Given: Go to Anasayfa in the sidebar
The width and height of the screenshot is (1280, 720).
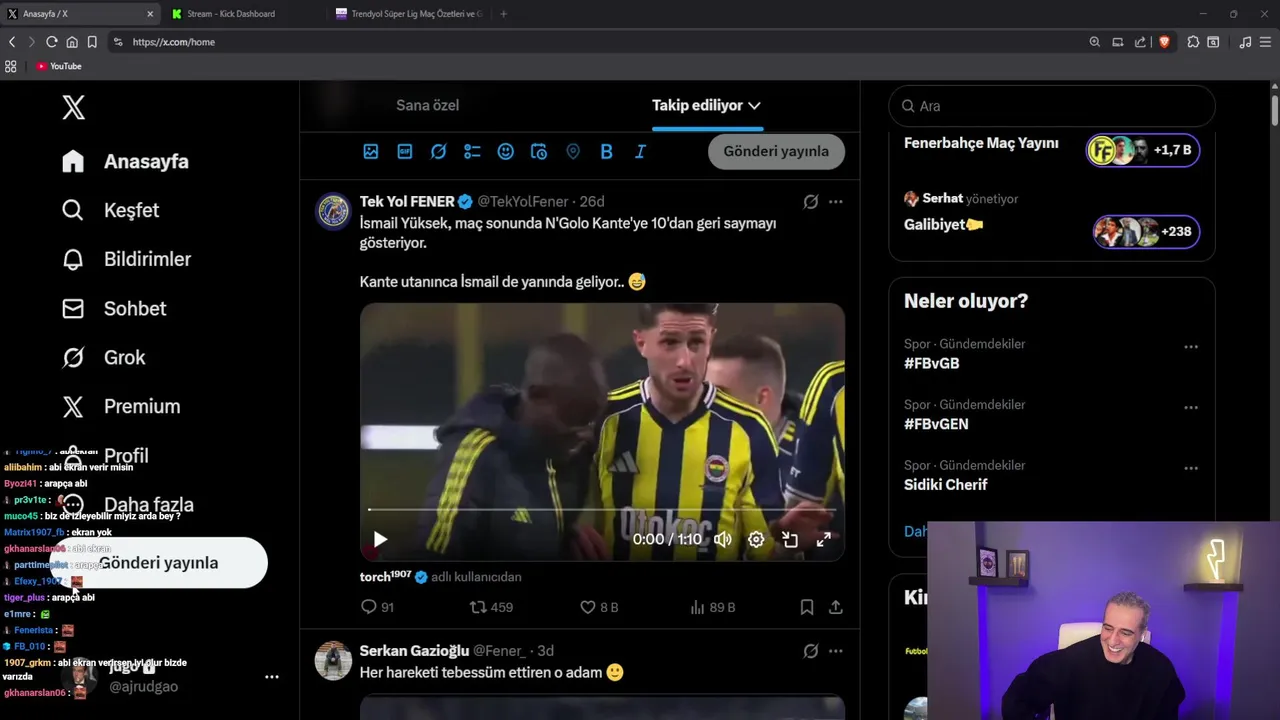Looking at the screenshot, I should [126, 161].
